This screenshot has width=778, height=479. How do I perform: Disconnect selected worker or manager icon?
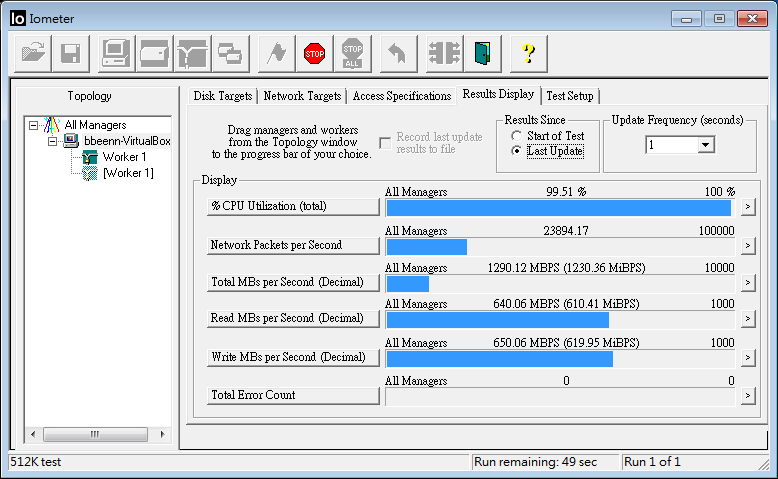click(x=445, y=53)
